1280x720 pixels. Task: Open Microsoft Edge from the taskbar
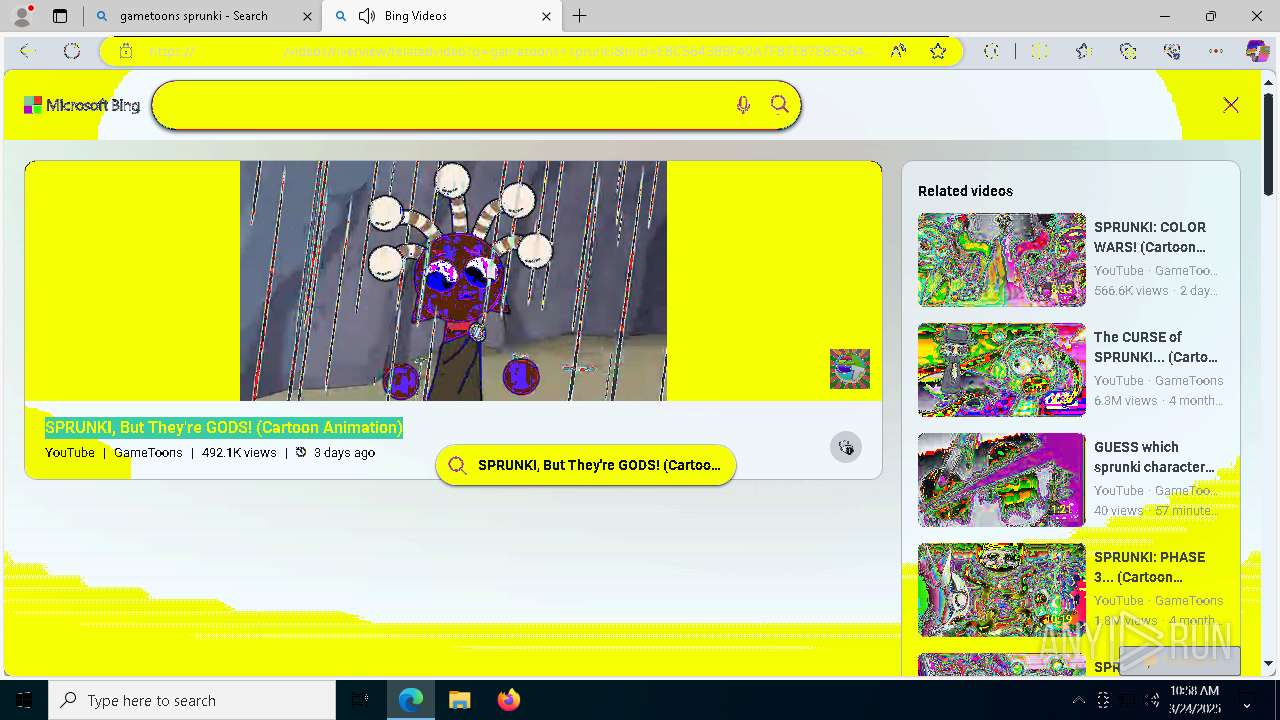point(411,700)
